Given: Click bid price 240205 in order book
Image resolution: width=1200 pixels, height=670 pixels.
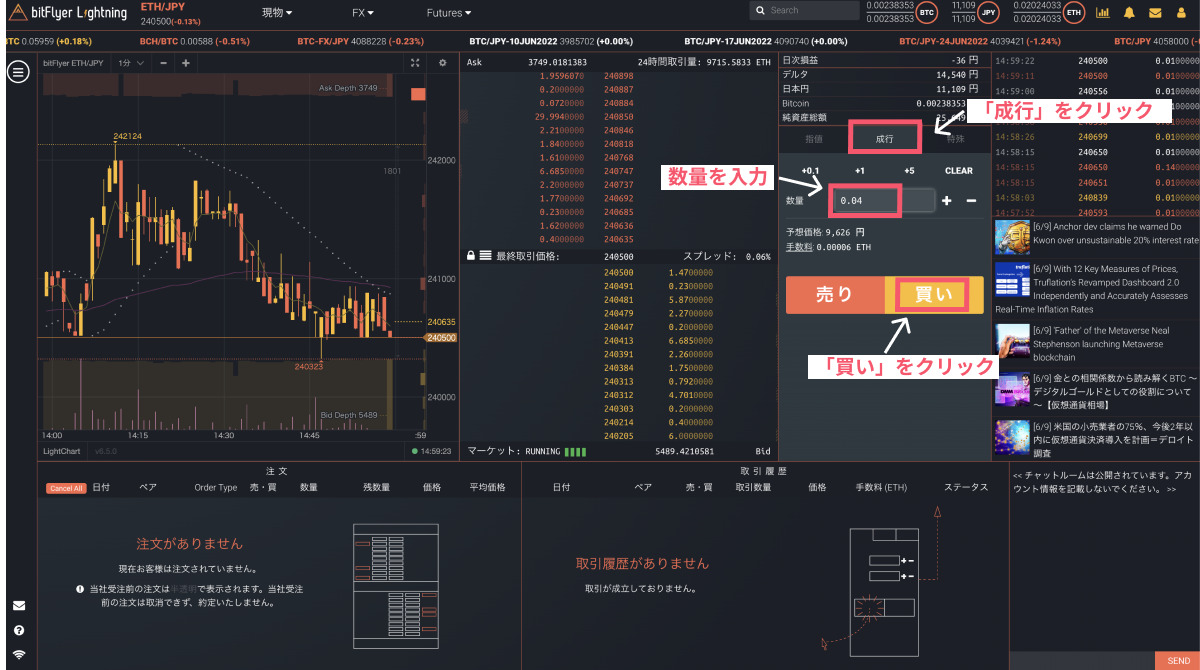Looking at the screenshot, I should click(x=619, y=436).
